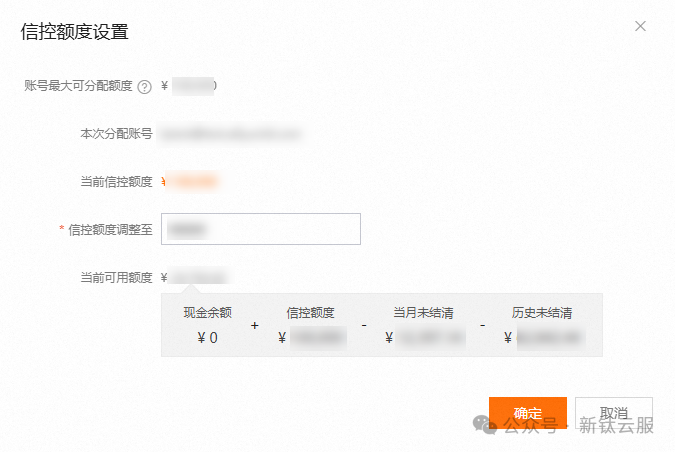Click the 现金余额 ¥ 0 amount
Viewport: 675px width, 452px height.
point(207,338)
